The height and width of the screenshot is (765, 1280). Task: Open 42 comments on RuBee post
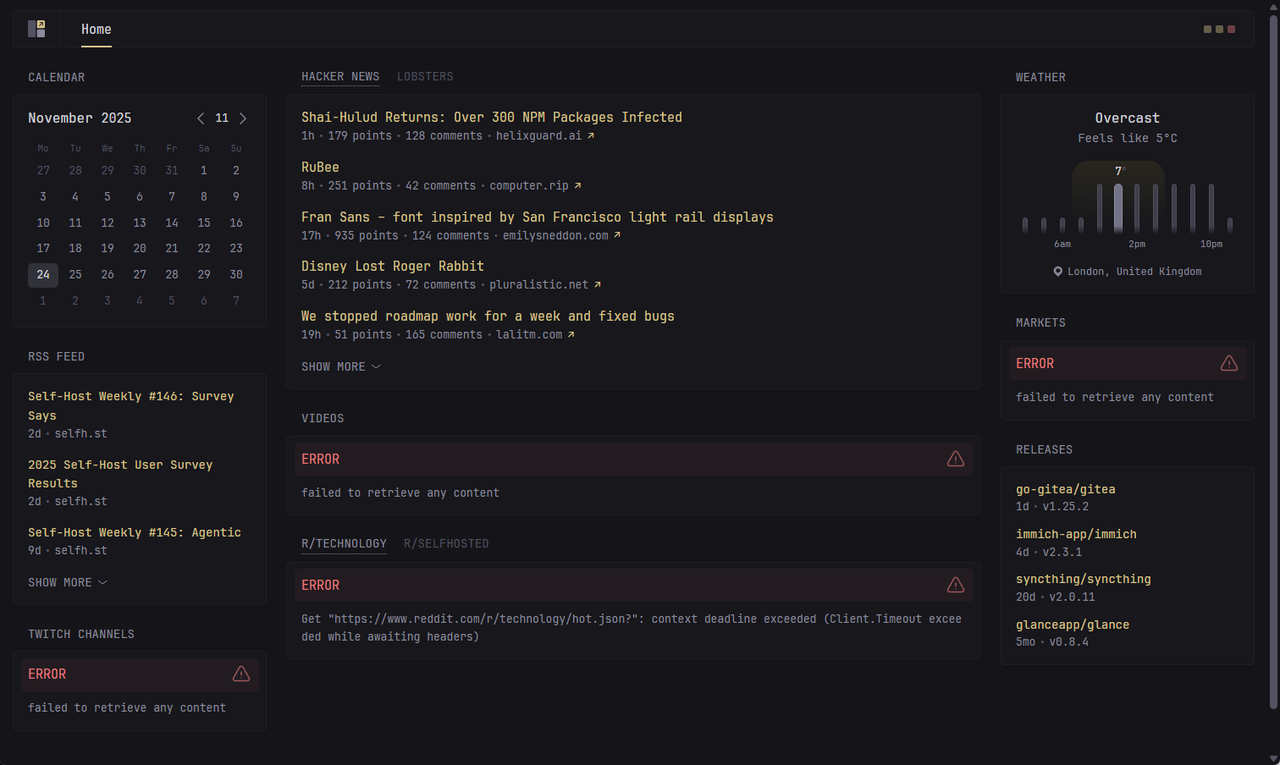click(x=440, y=186)
